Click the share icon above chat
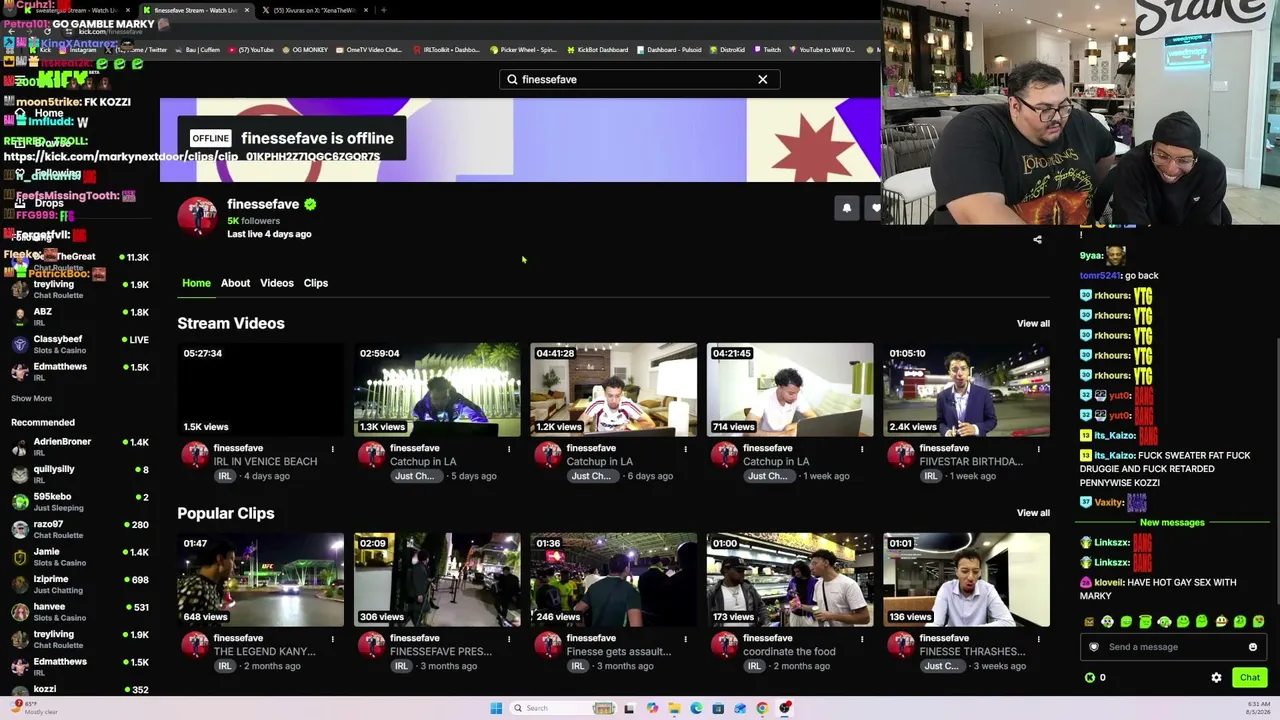Screen dimensions: 1280x720 [x=1037, y=240]
